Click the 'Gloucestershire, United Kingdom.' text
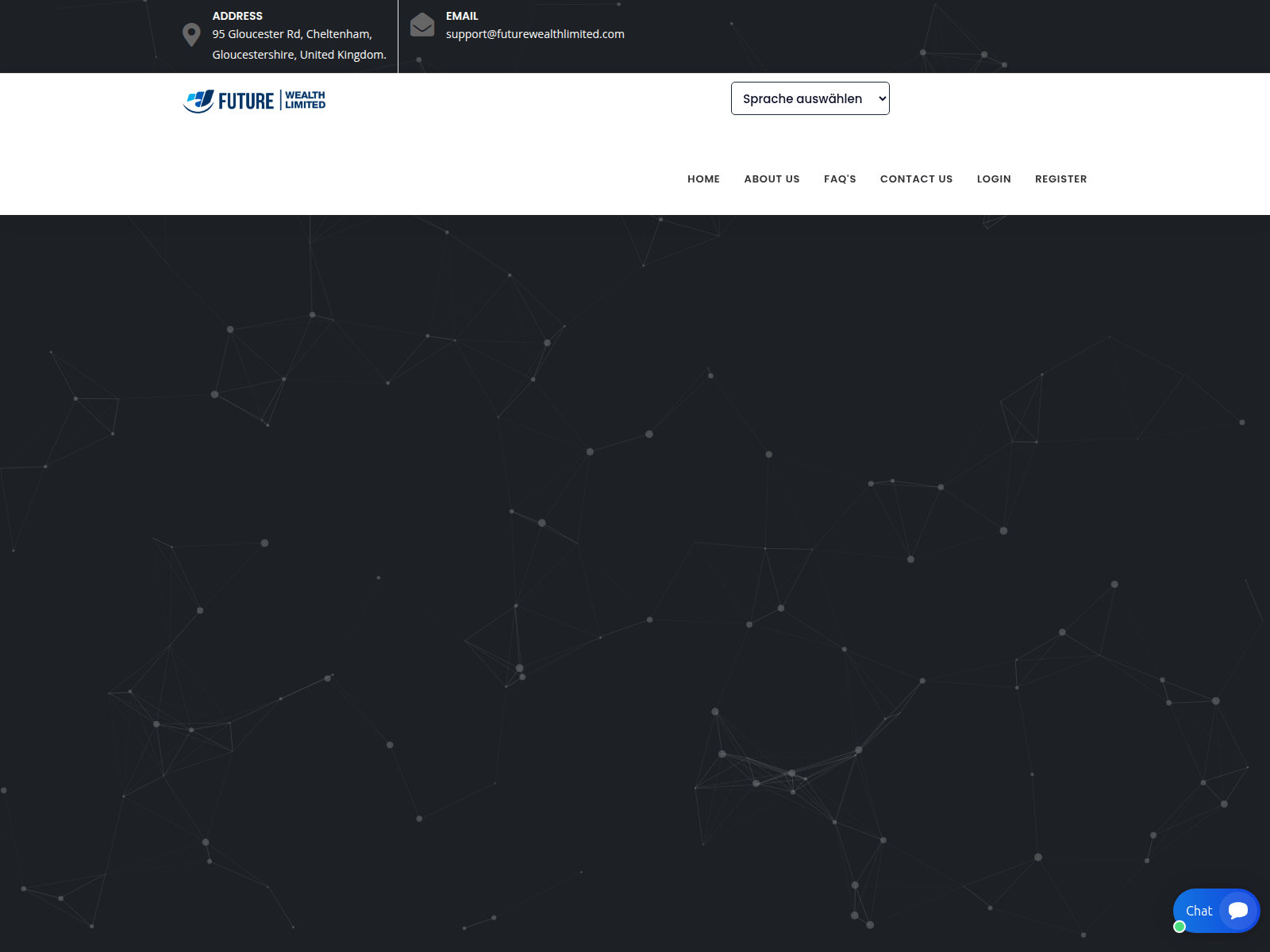The image size is (1270, 952). point(299,55)
